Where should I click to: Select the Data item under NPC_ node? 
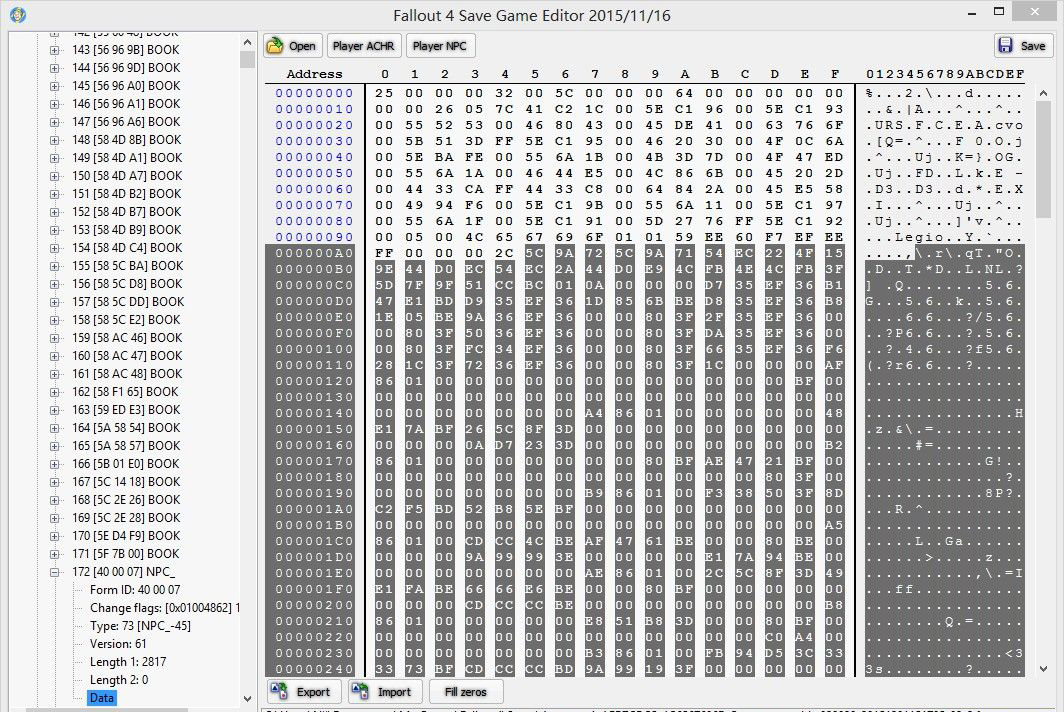(x=102, y=698)
